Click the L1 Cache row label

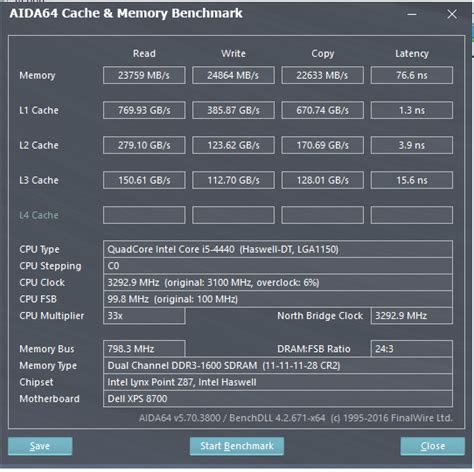pos(39,110)
